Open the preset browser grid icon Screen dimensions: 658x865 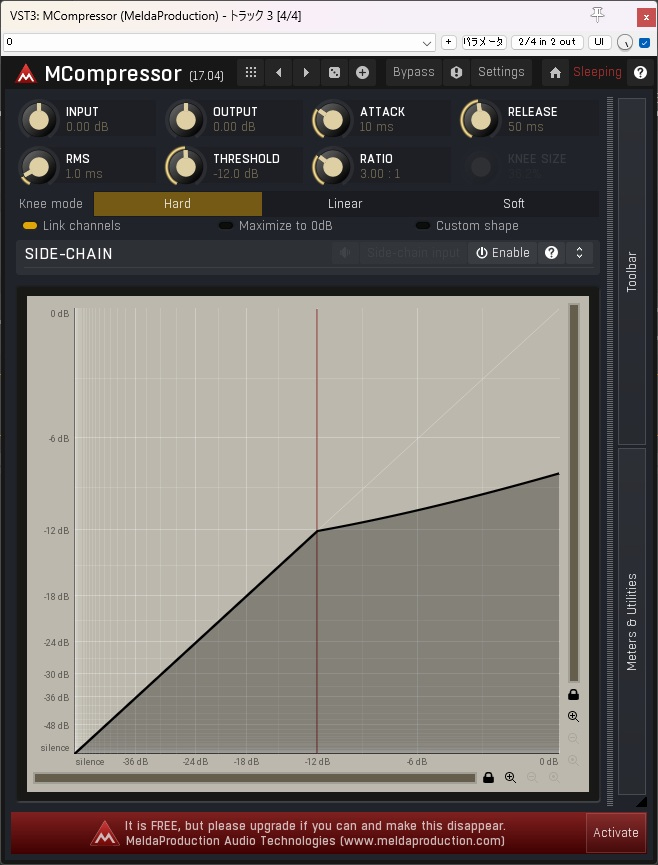[251, 73]
